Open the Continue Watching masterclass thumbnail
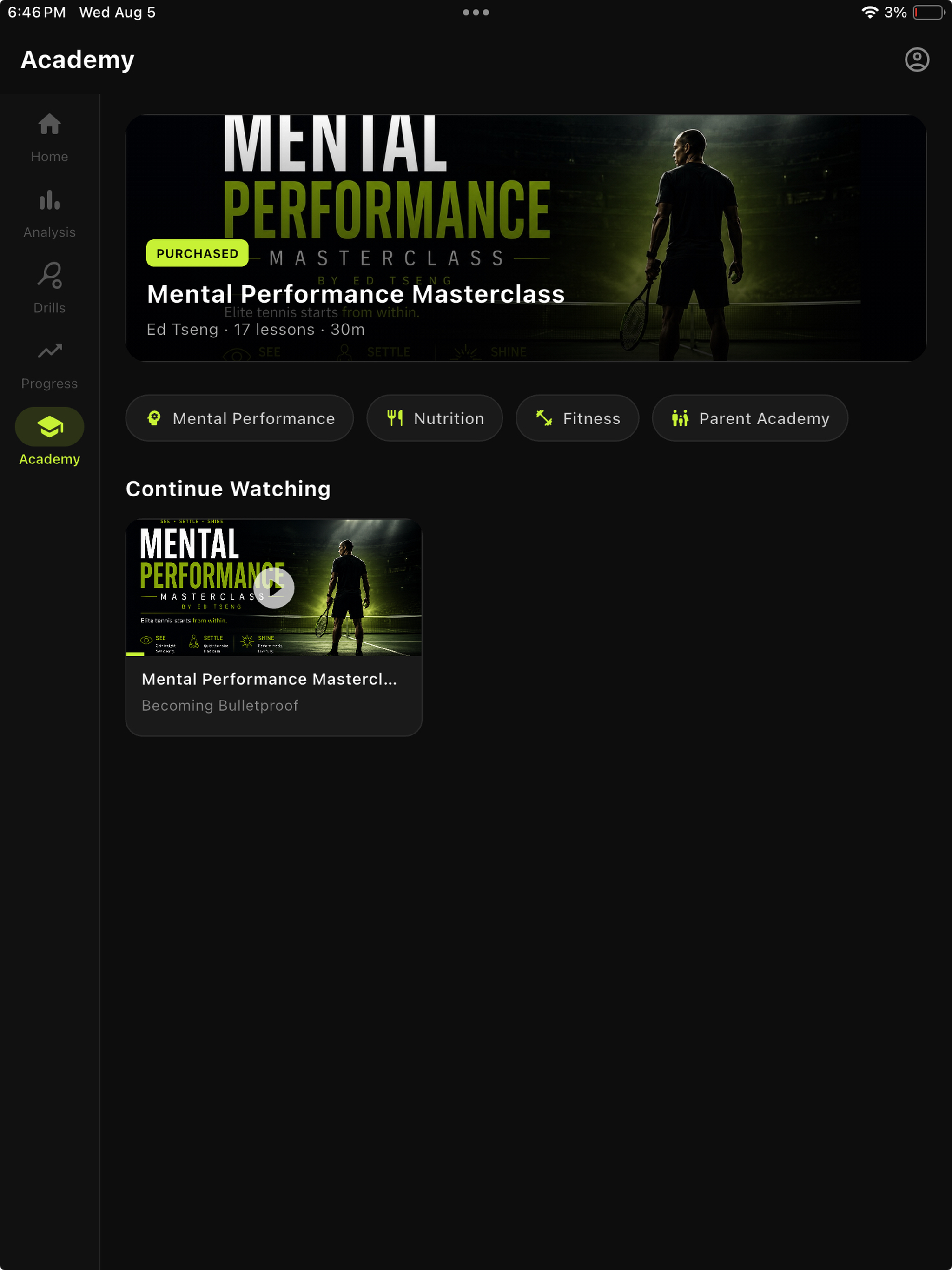The height and width of the screenshot is (1270, 952). point(274,587)
